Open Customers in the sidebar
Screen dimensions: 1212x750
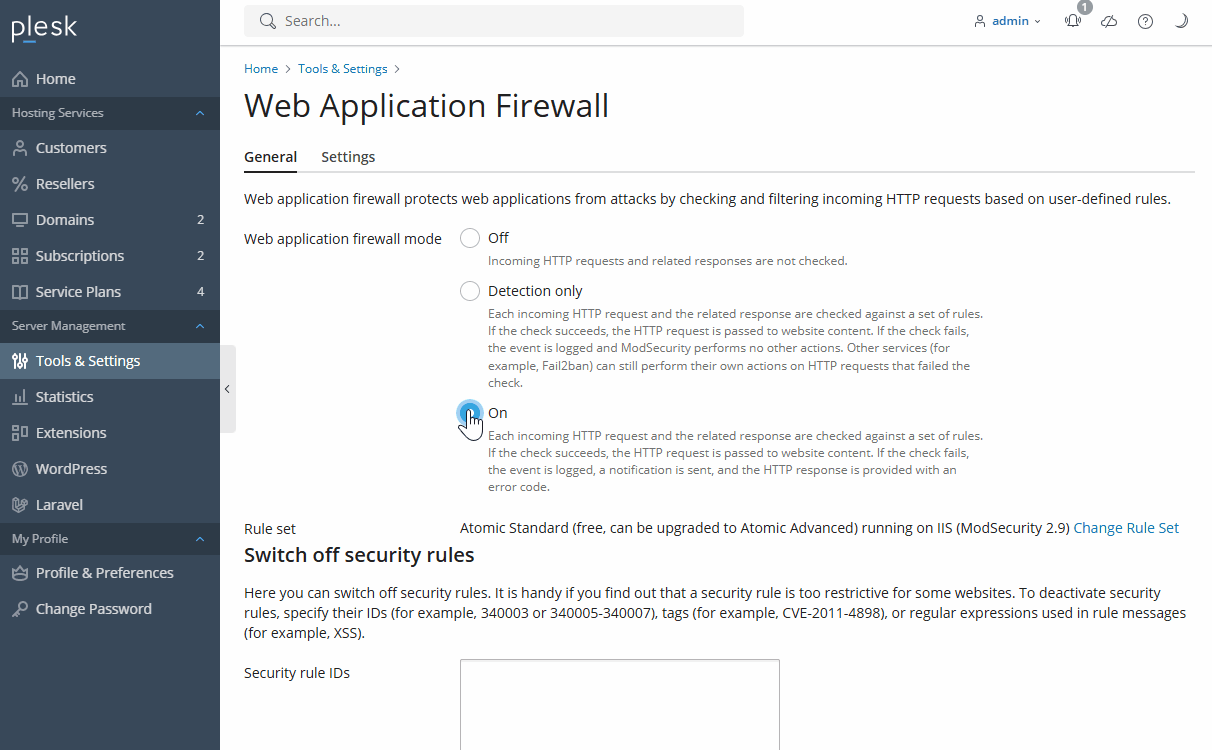pos(110,148)
